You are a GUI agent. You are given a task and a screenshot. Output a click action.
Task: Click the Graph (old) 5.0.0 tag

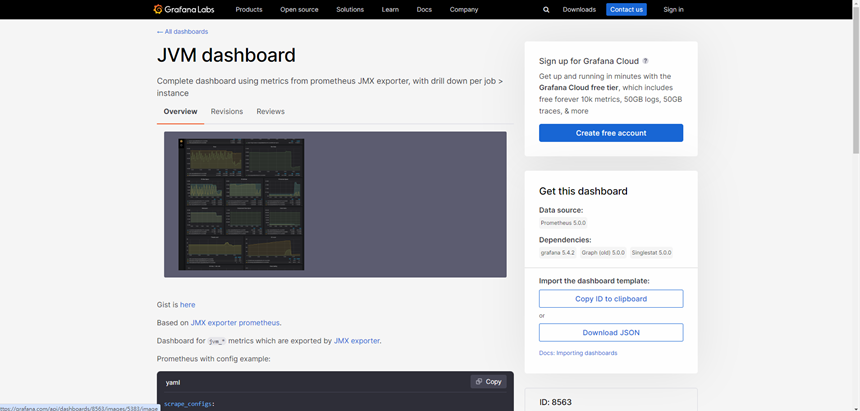(x=603, y=253)
